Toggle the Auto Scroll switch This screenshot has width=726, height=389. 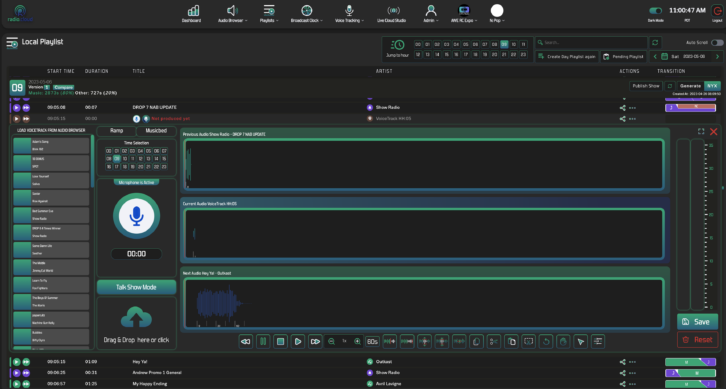[717, 43]
